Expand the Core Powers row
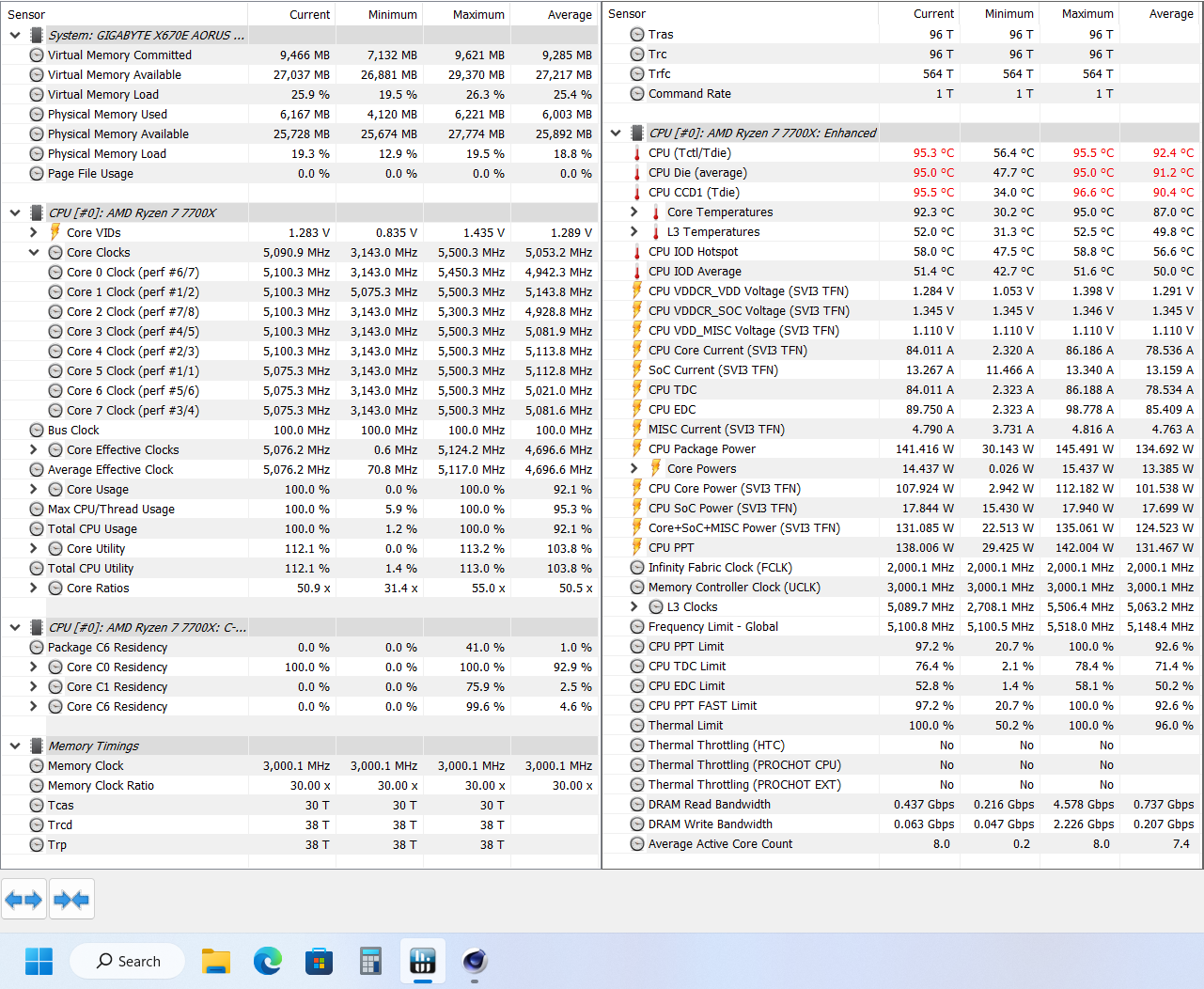 (634, 469)
